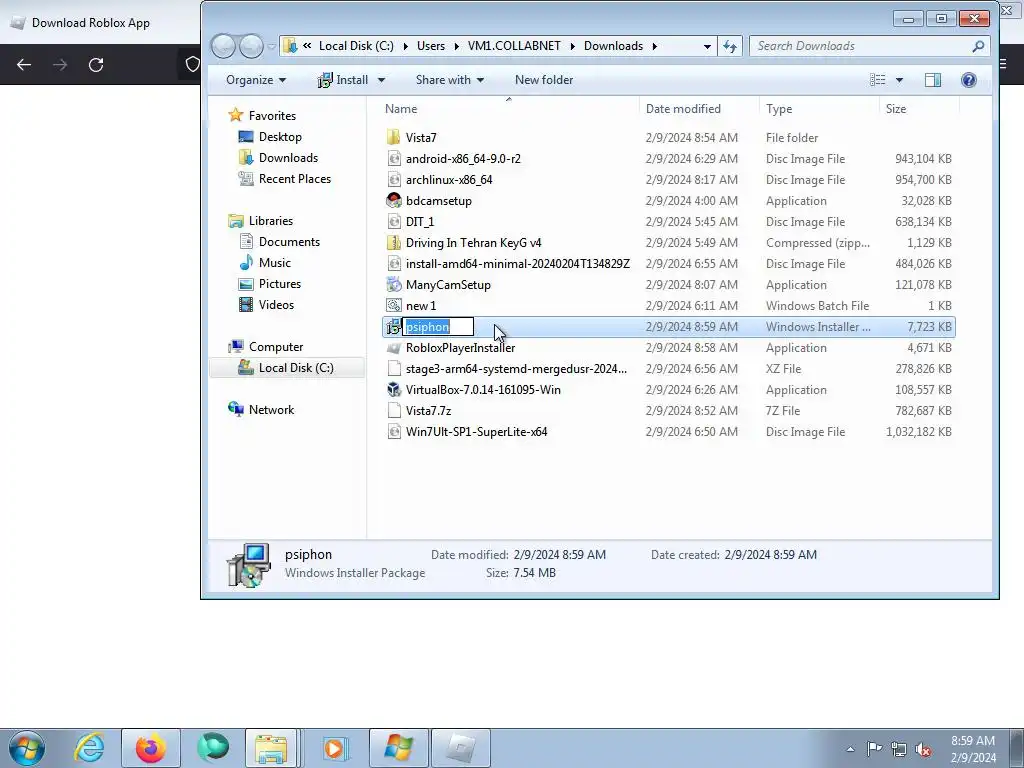Click Change your view button
The image size is (1024, 768).
coord(878,80)
